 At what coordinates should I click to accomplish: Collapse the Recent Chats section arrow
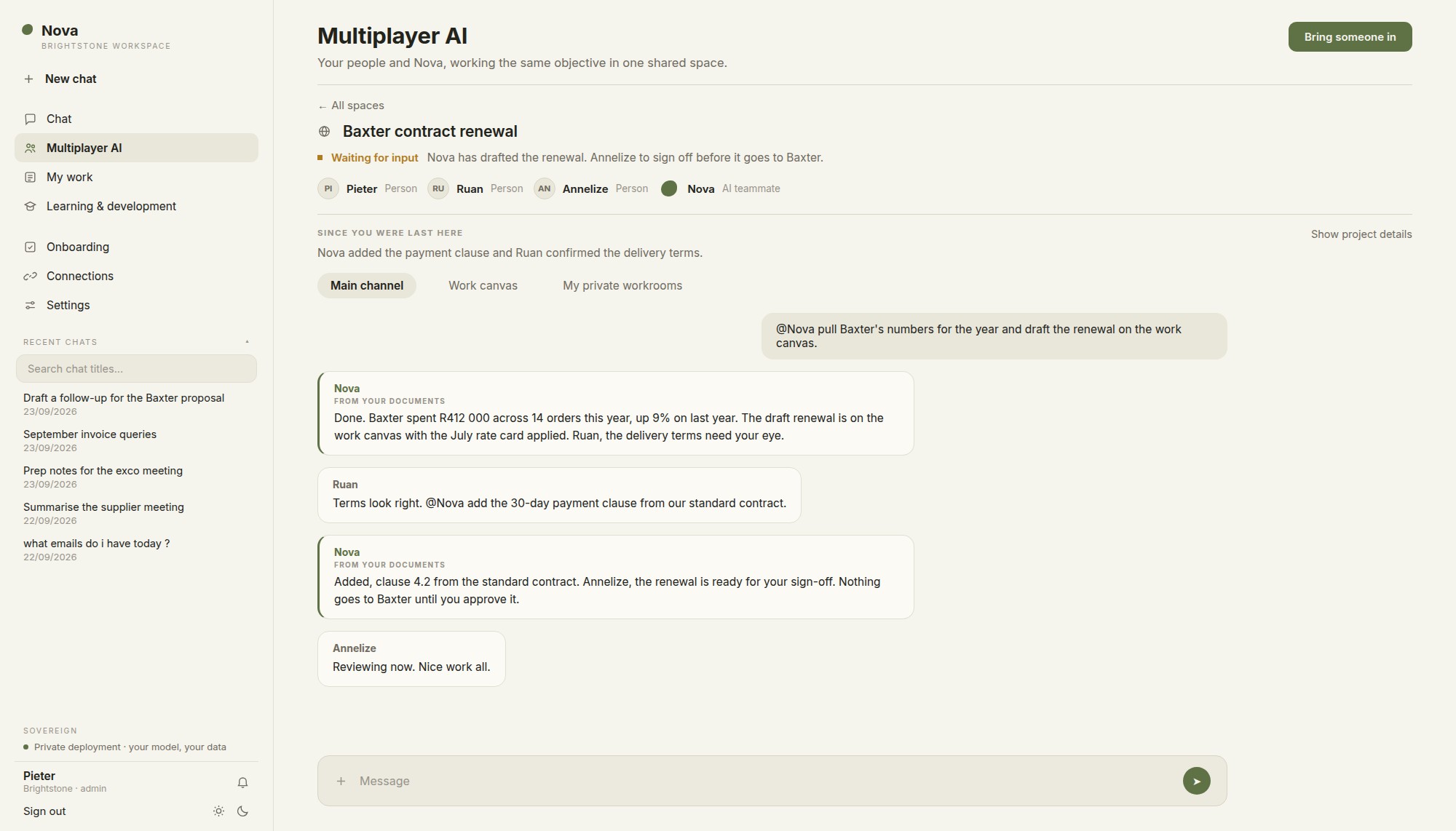247,342
